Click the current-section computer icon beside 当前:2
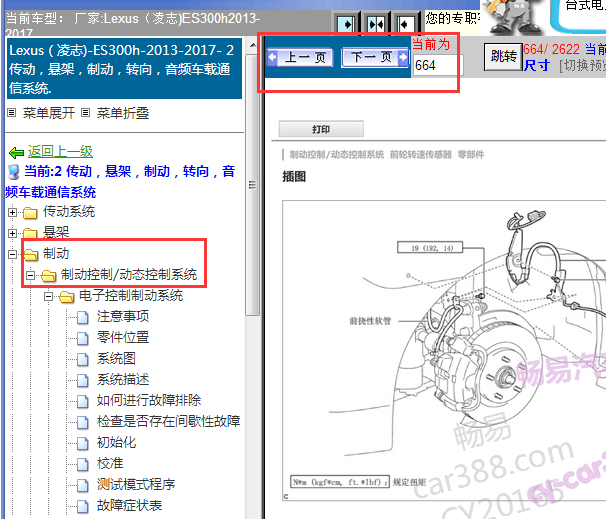This screenshot has width=606, height=519. click(14, 172)
